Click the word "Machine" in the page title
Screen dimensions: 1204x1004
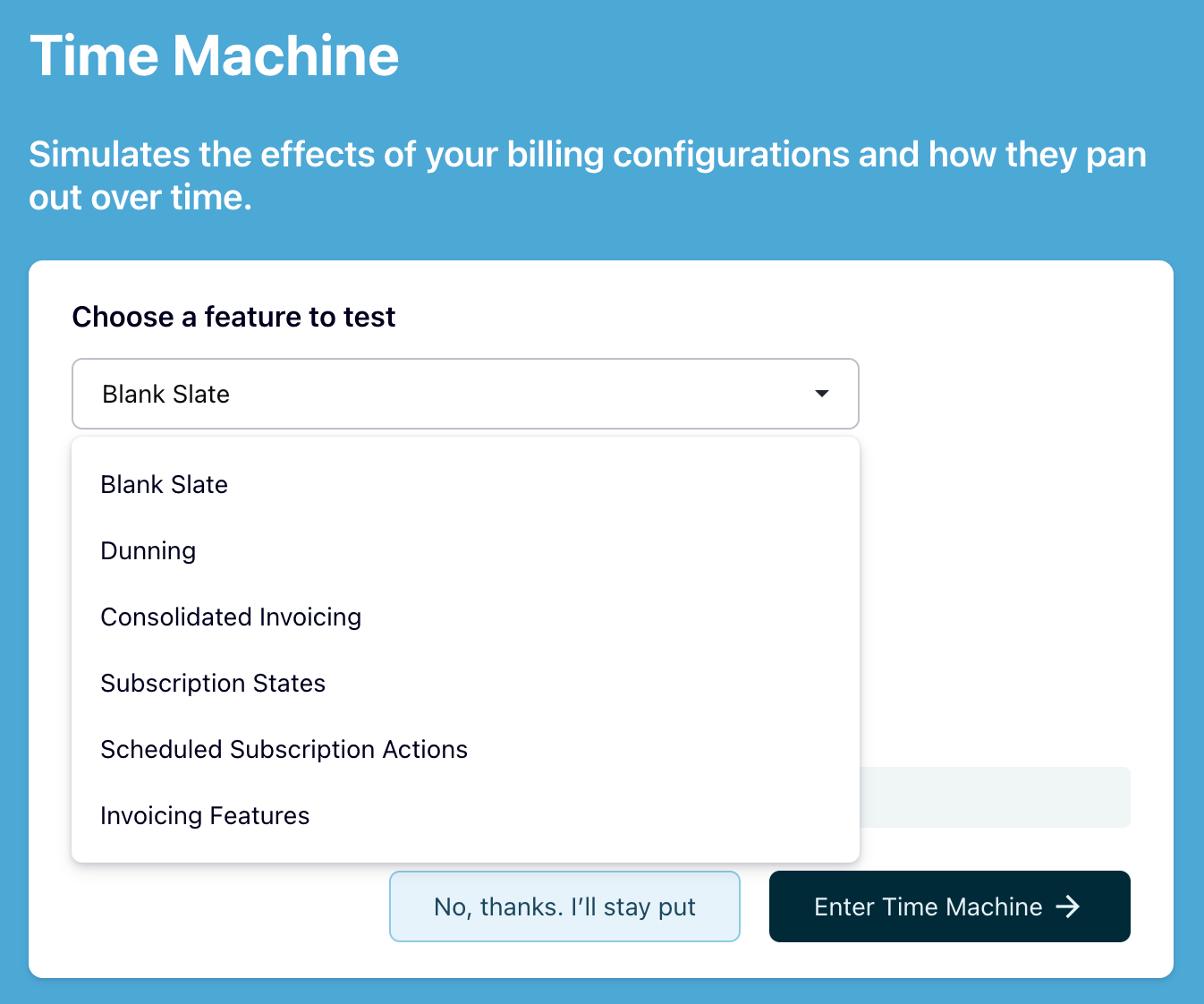(x=285, y=55)
